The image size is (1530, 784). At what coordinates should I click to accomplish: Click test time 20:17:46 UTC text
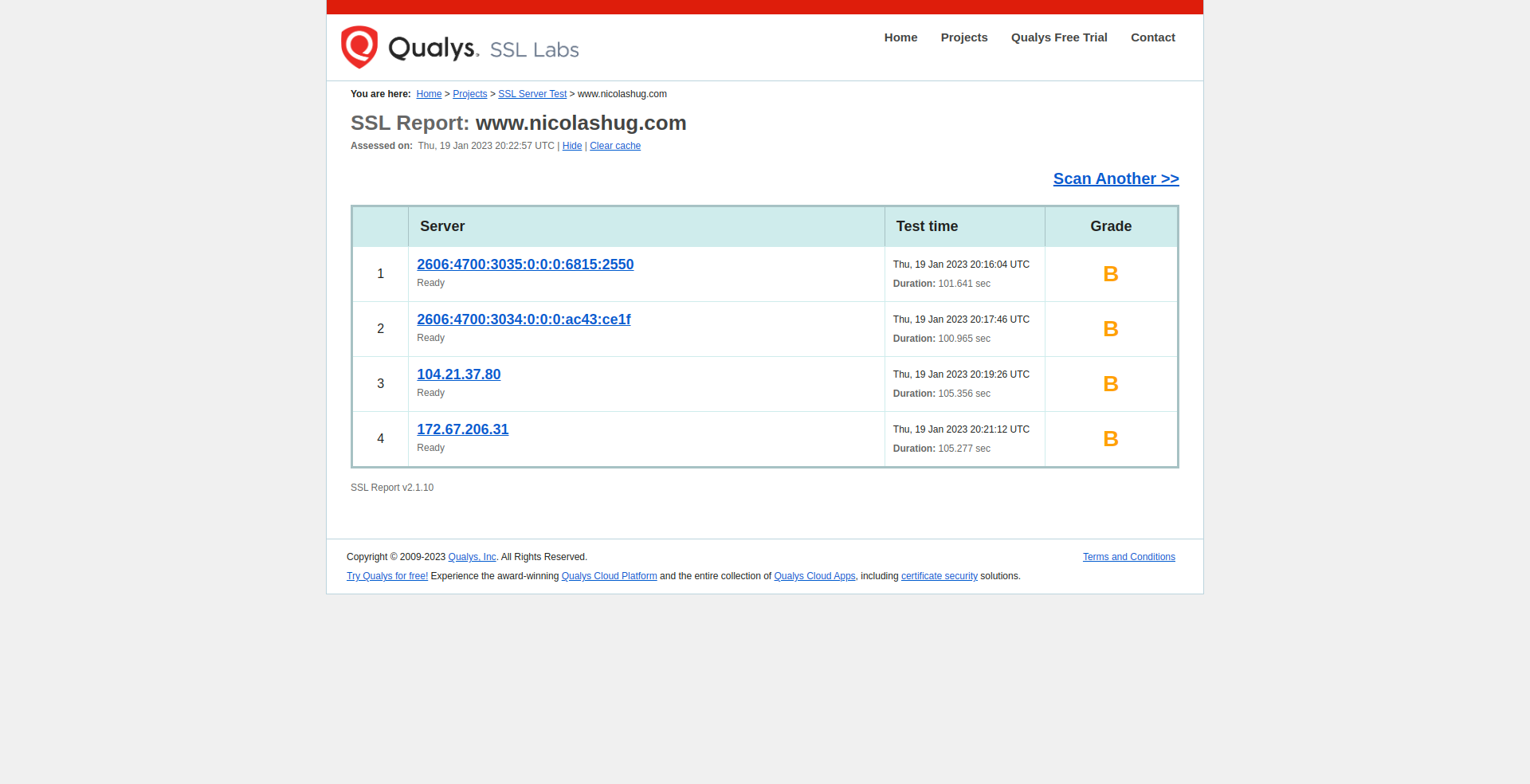pyautogui.click(x=961, y=319)
